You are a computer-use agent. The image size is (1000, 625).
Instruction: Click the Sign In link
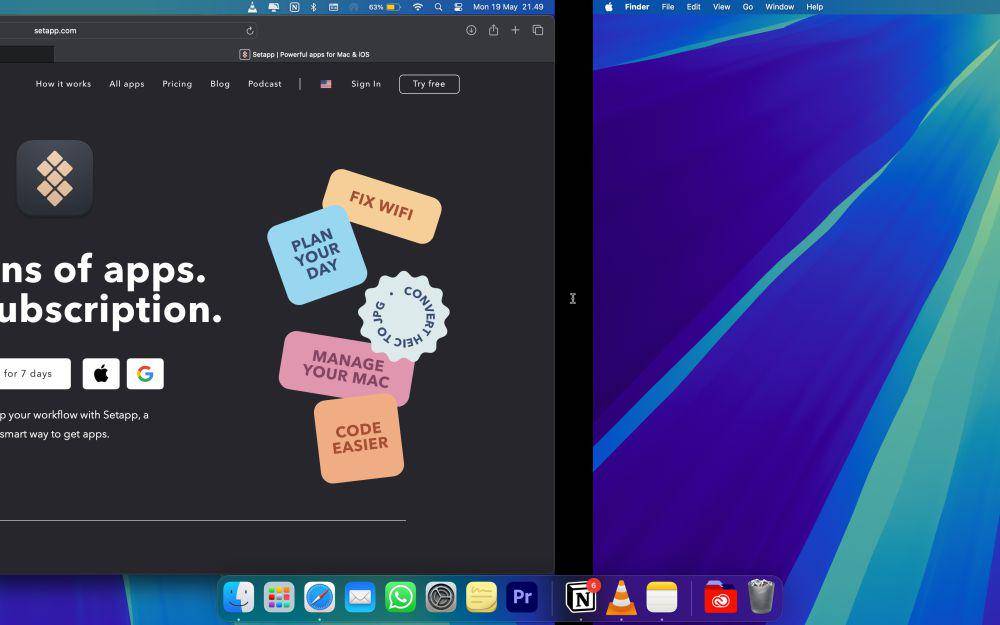coord(366,84)
